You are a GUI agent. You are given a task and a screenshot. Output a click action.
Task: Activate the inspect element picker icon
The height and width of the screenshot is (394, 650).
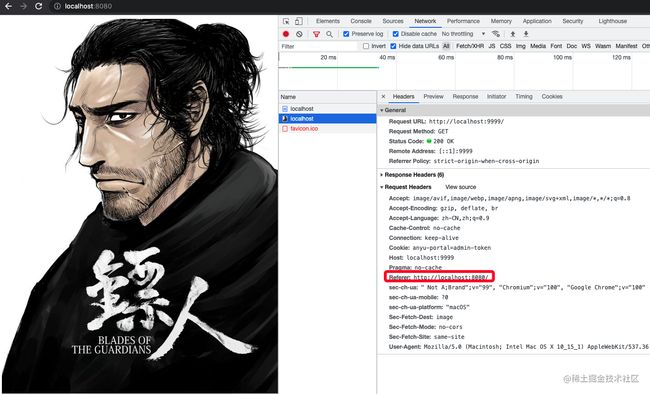pyautogui.click(x=286, y=21)
